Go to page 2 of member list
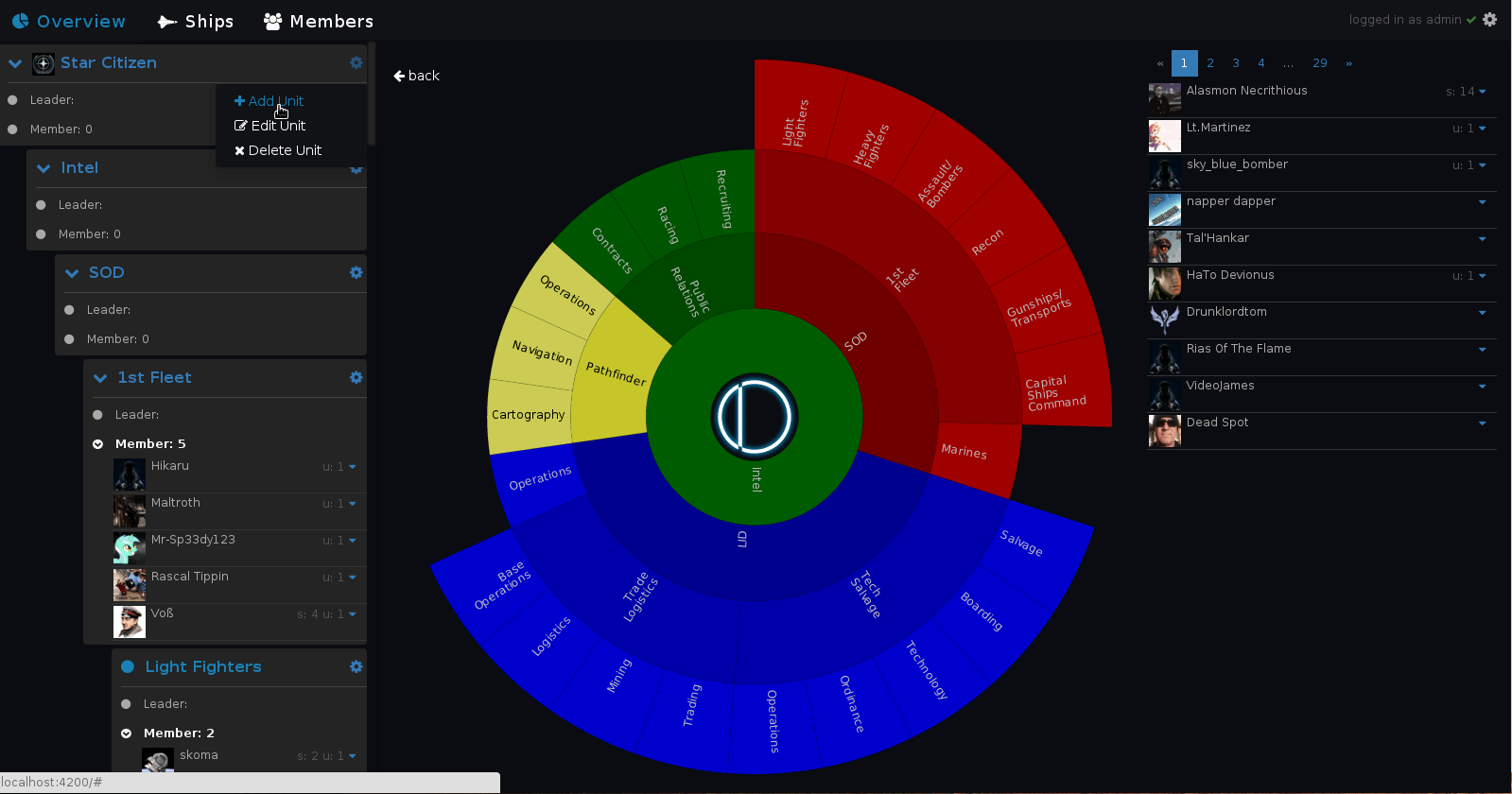1512x794 pixels. 1210,63
